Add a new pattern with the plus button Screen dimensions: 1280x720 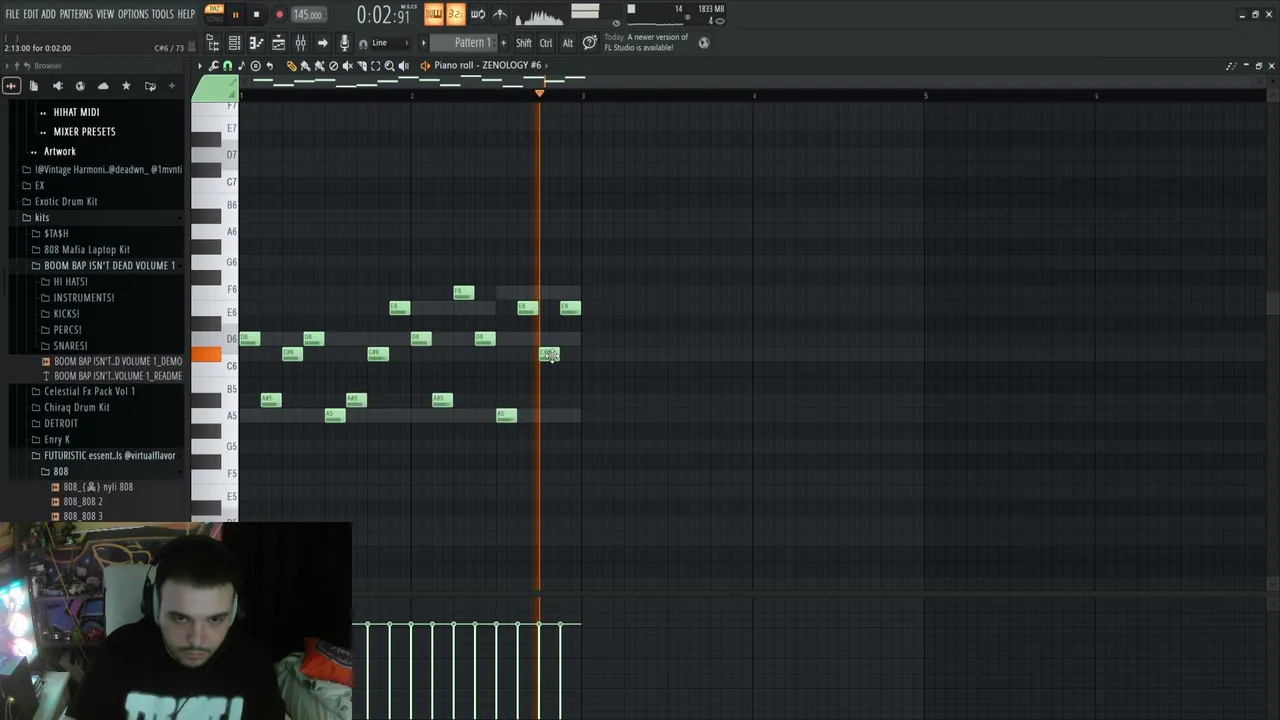503,43
